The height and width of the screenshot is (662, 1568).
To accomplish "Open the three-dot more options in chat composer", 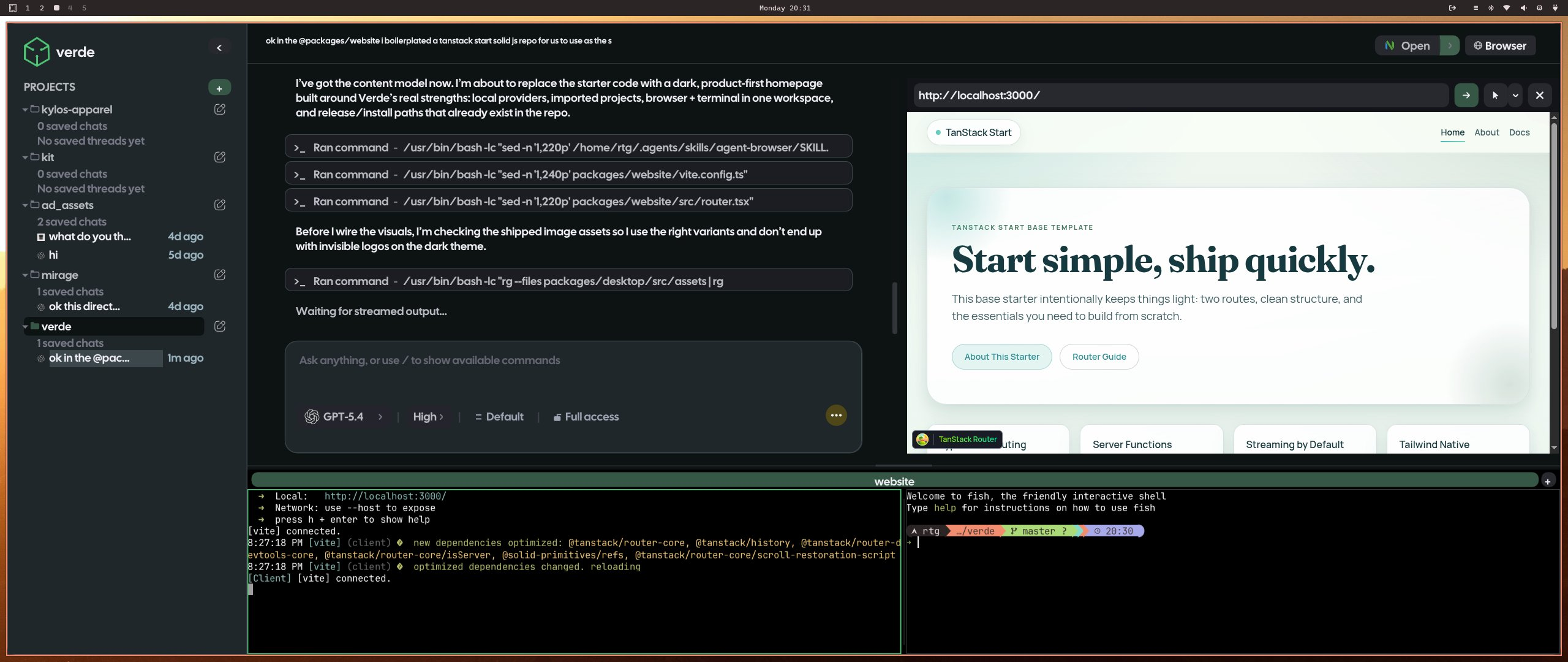I will 836,416.
